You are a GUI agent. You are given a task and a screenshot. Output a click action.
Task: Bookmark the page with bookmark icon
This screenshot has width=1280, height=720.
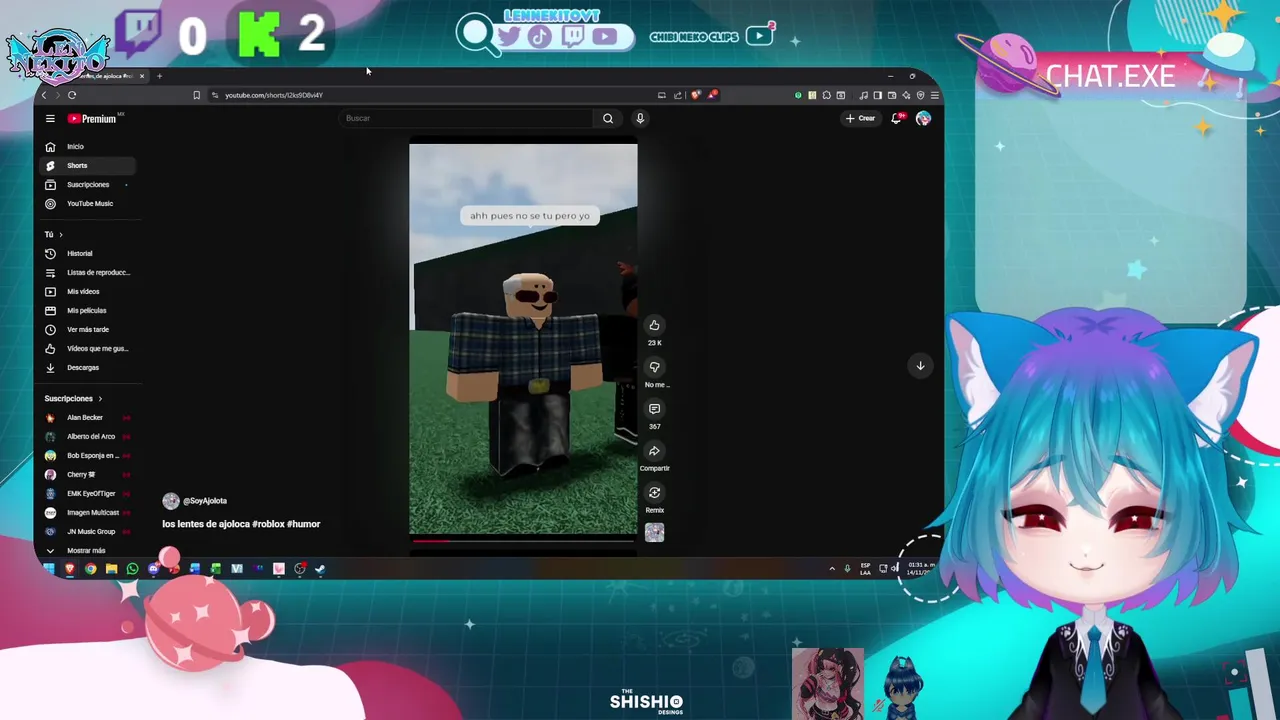pos(196,95)
